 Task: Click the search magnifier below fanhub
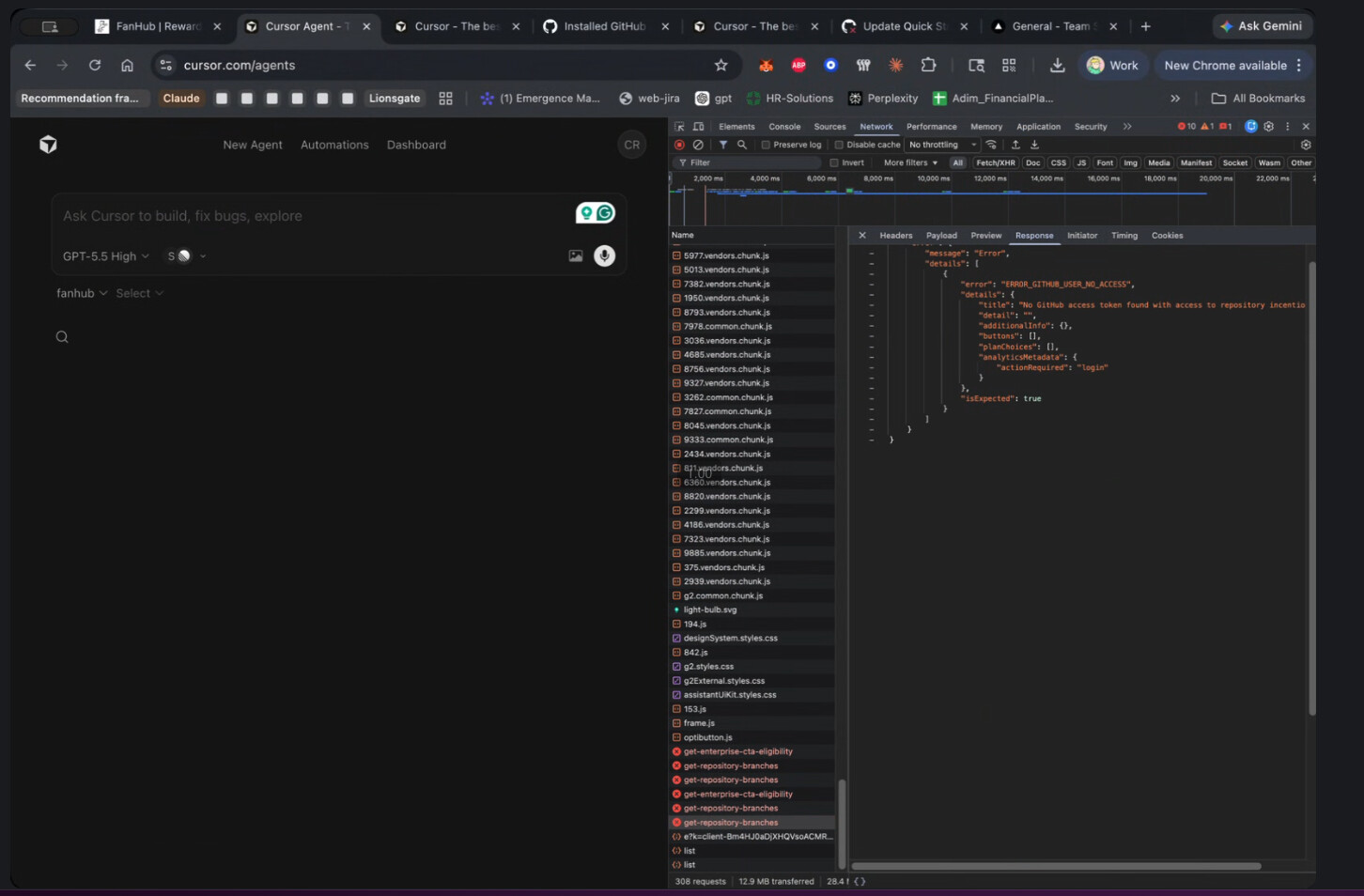click(x=62, y=337)
